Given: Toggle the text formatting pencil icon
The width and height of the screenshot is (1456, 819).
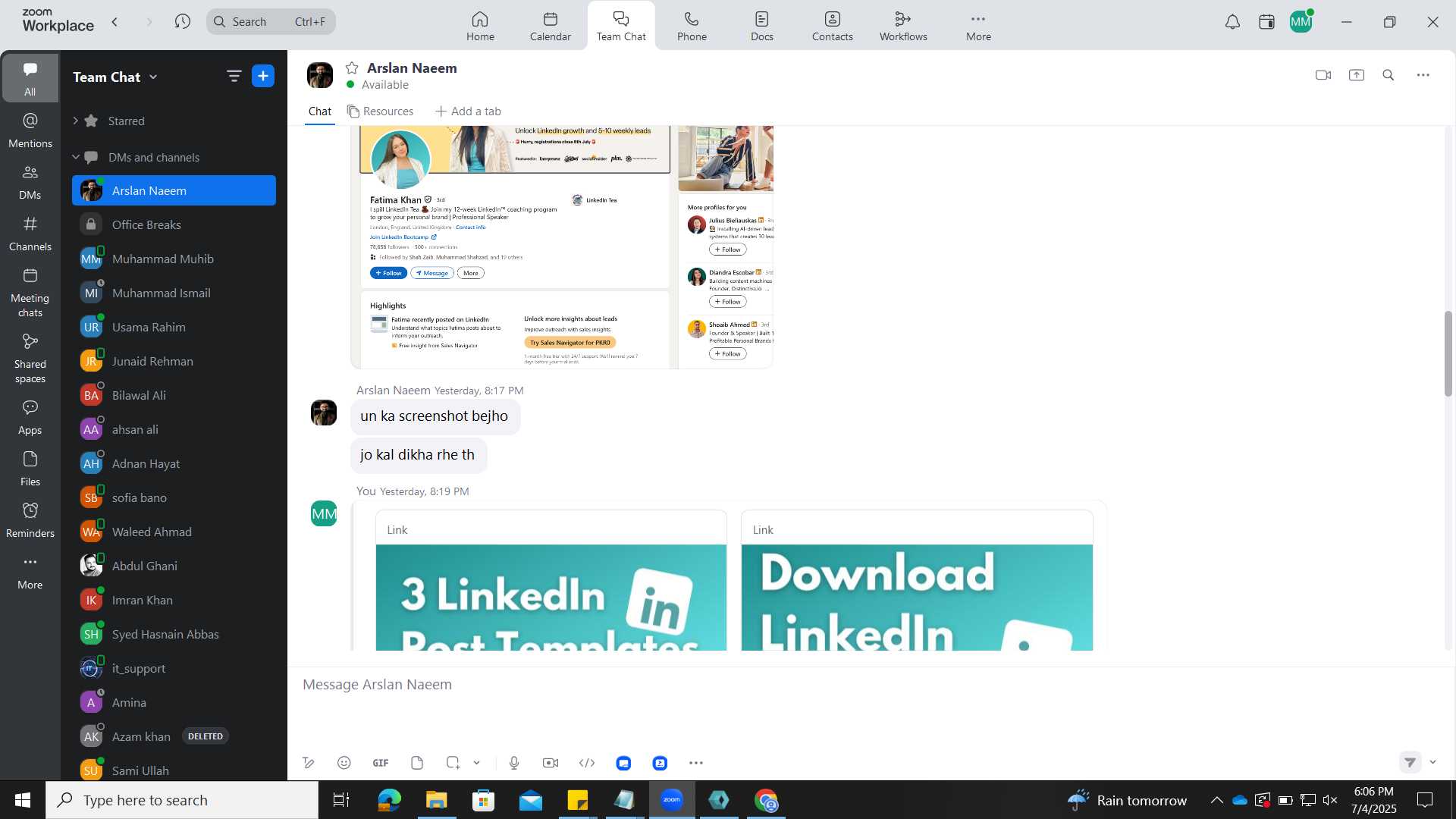Looking at the screenshot, I should pyautogui.click(x=309, y=763).
